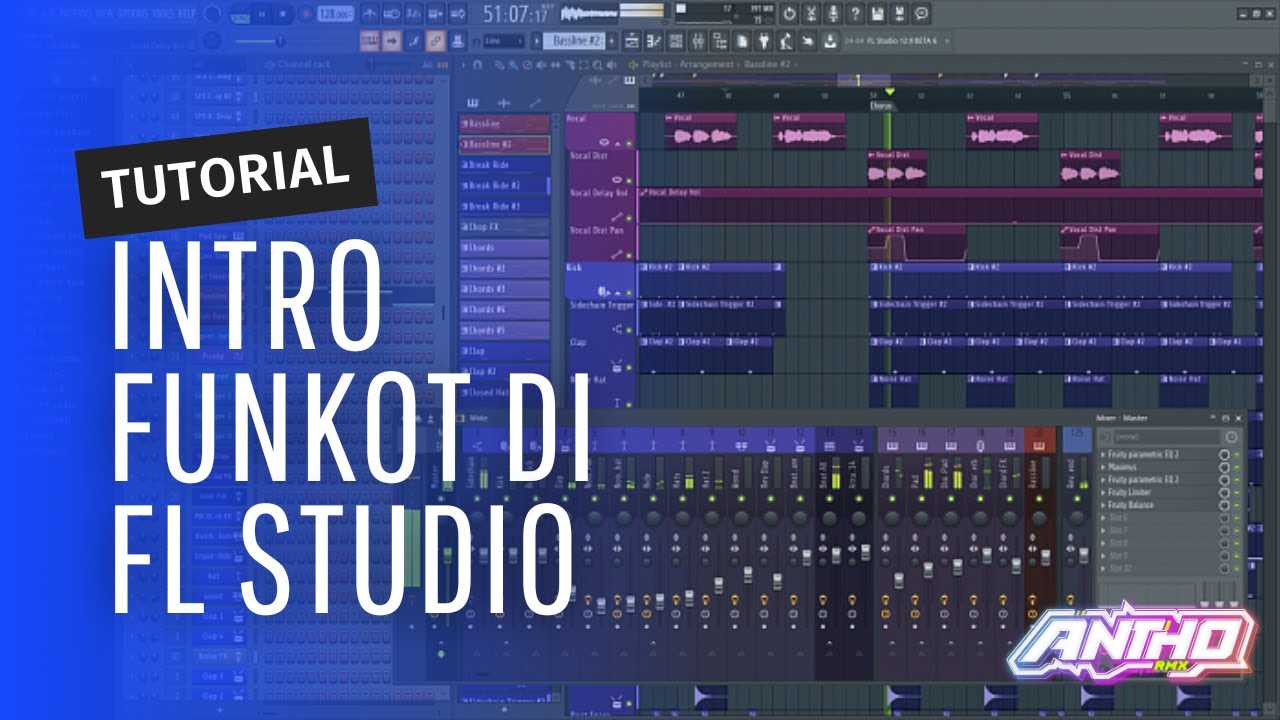Image resolution: width=1280 pixels, height=720 pixels.
Task: Click the save project floppy icon
Action: coord(878,14)
